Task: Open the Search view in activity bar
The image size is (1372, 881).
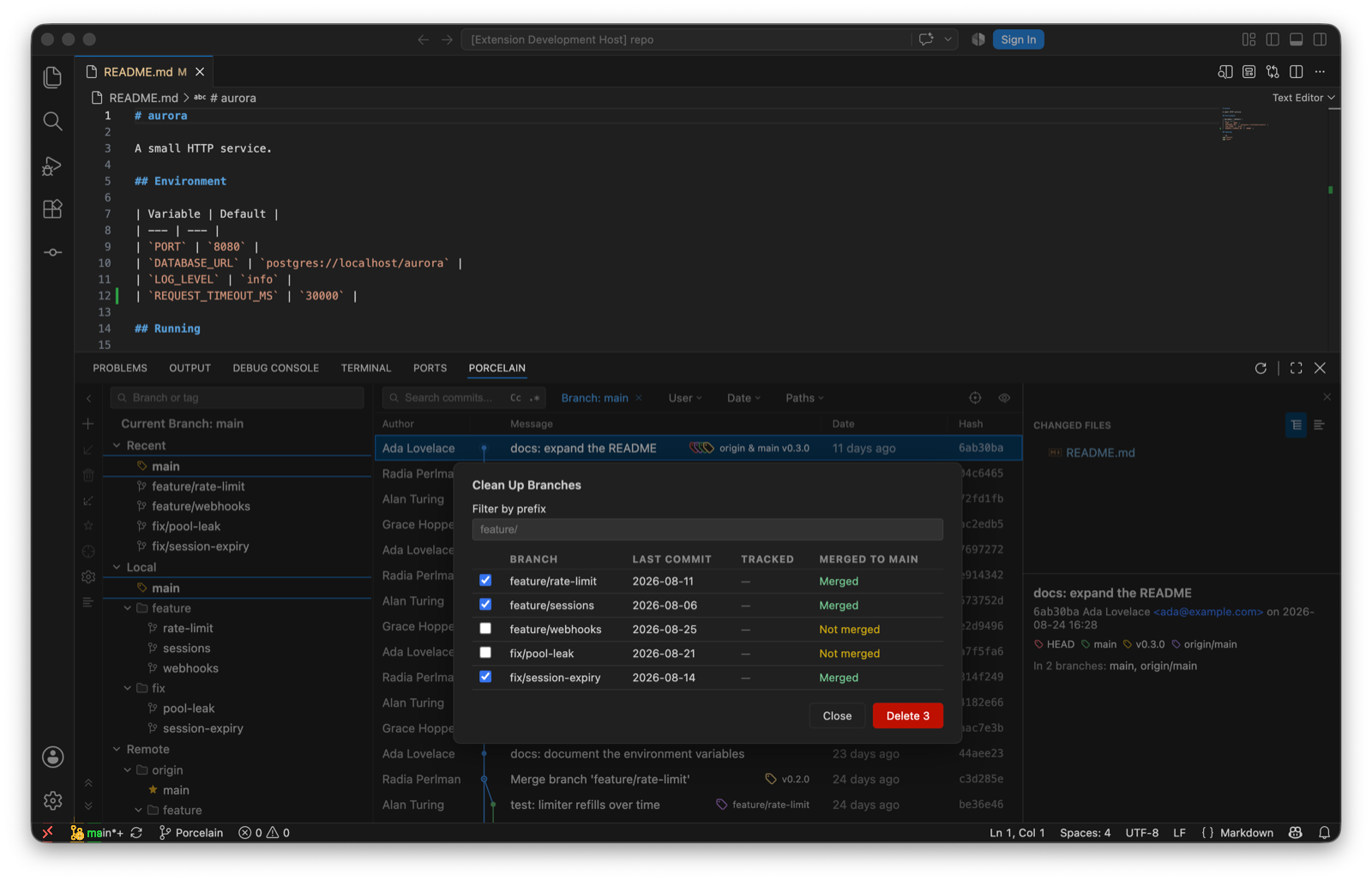Action: (x=52, y=121)
